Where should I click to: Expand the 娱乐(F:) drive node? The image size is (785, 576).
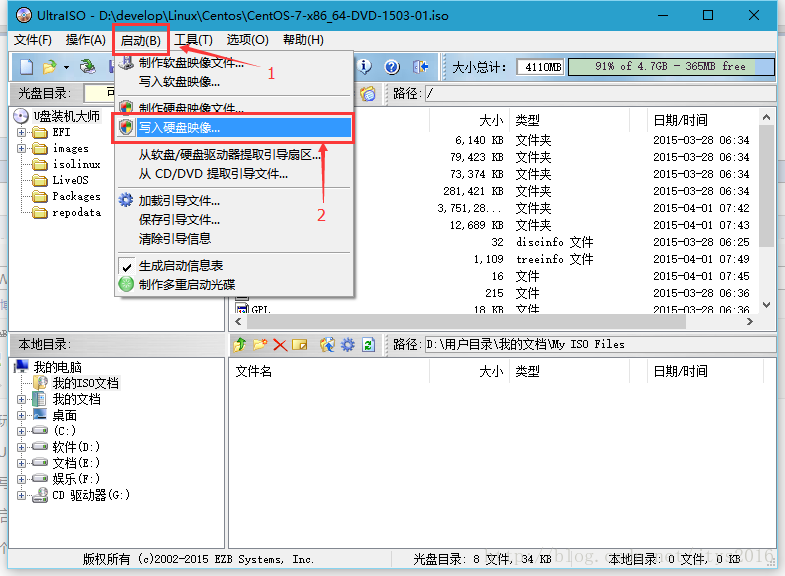coord(21,479)
